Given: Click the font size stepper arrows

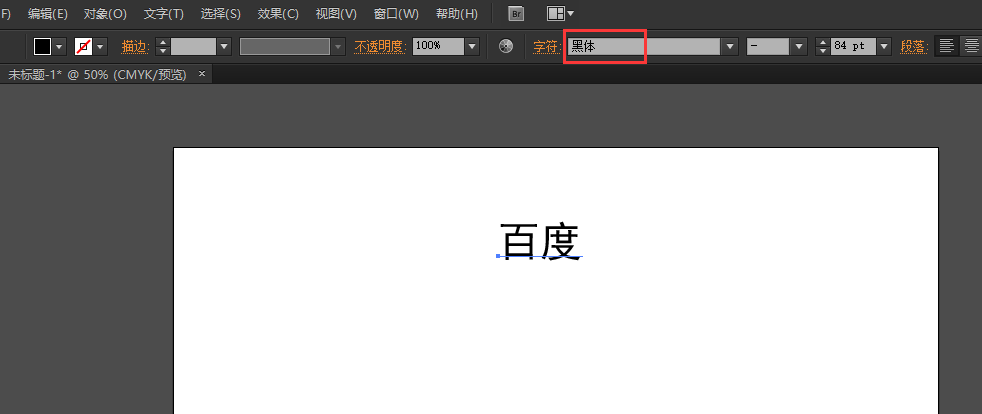Looking at the screenshot, I should tap(822, 46).
